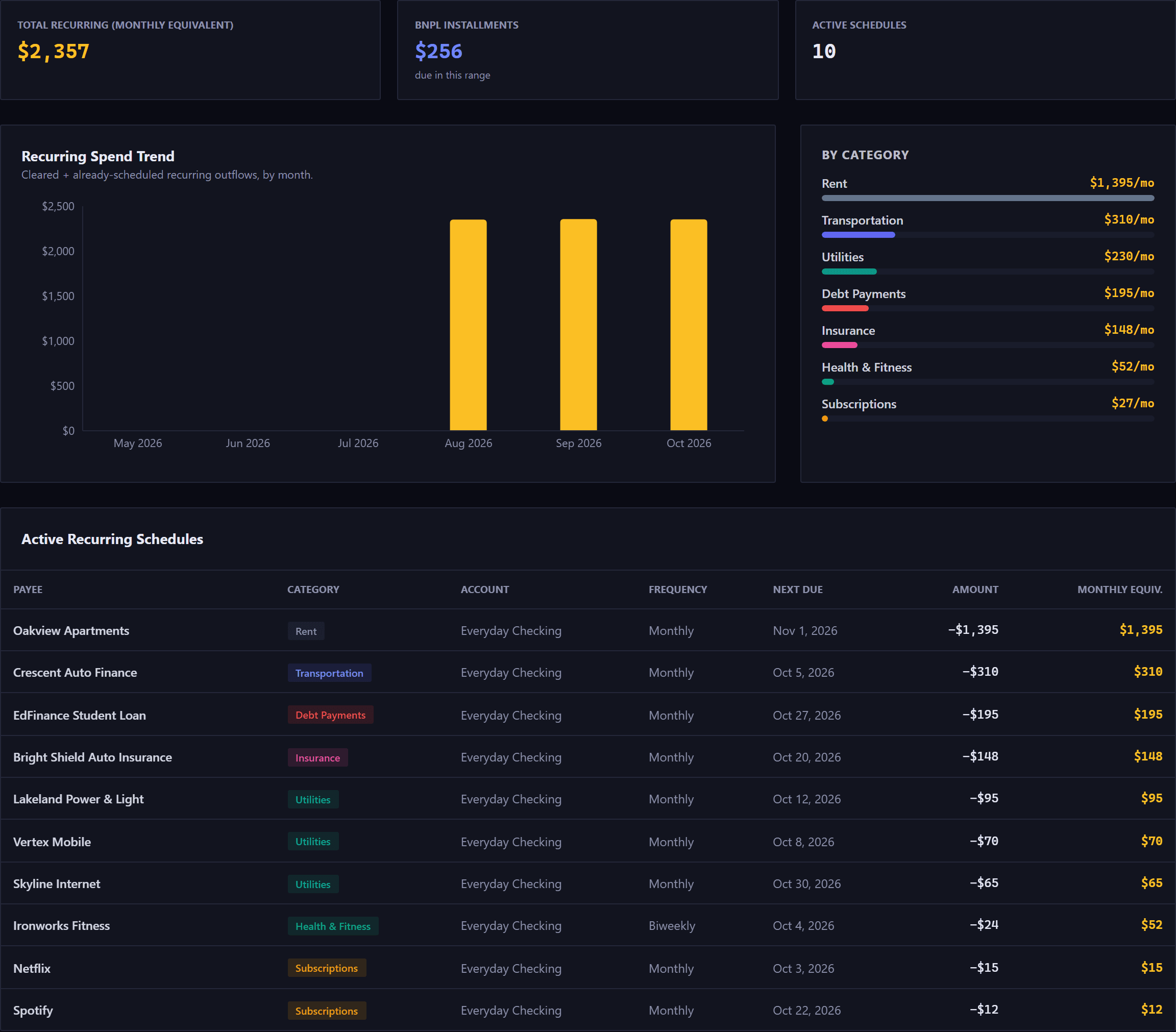The width and height of the screenshot is (1176, 1032).
Task: Click Bright Shield Auto Insurance payee
Action: [x=92, y=757]
